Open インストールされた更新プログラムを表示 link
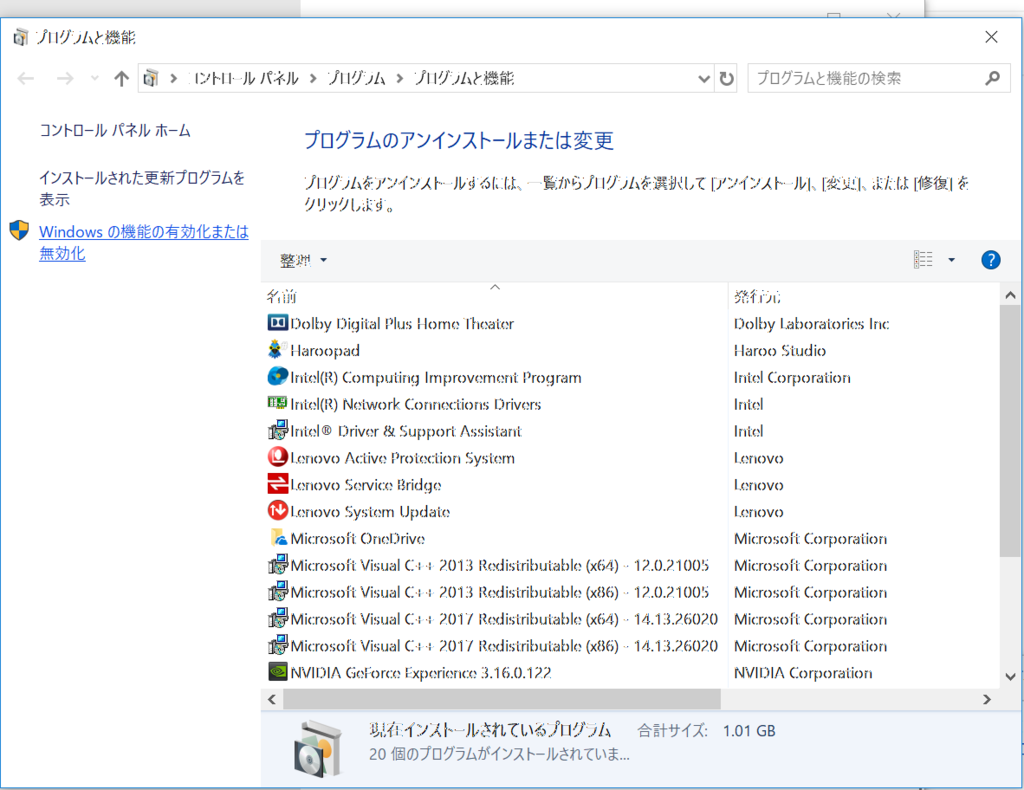1024x790 pixels. tap(142, 188)
